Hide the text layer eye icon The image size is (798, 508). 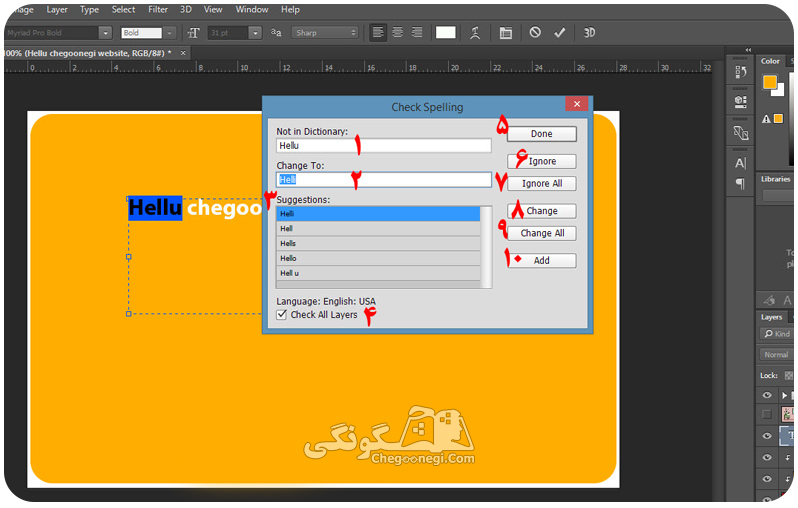click(x=767, y=436)
